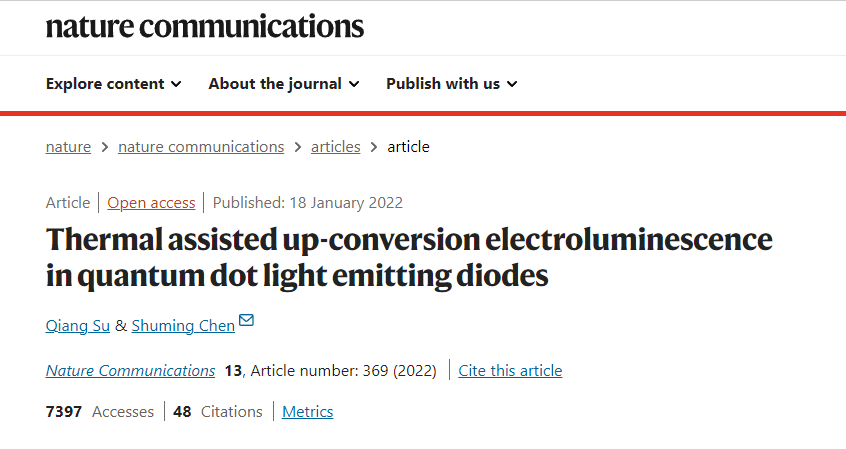Go to the nature breadcrumb link
846x449 pixels.
tap(68, 146)
